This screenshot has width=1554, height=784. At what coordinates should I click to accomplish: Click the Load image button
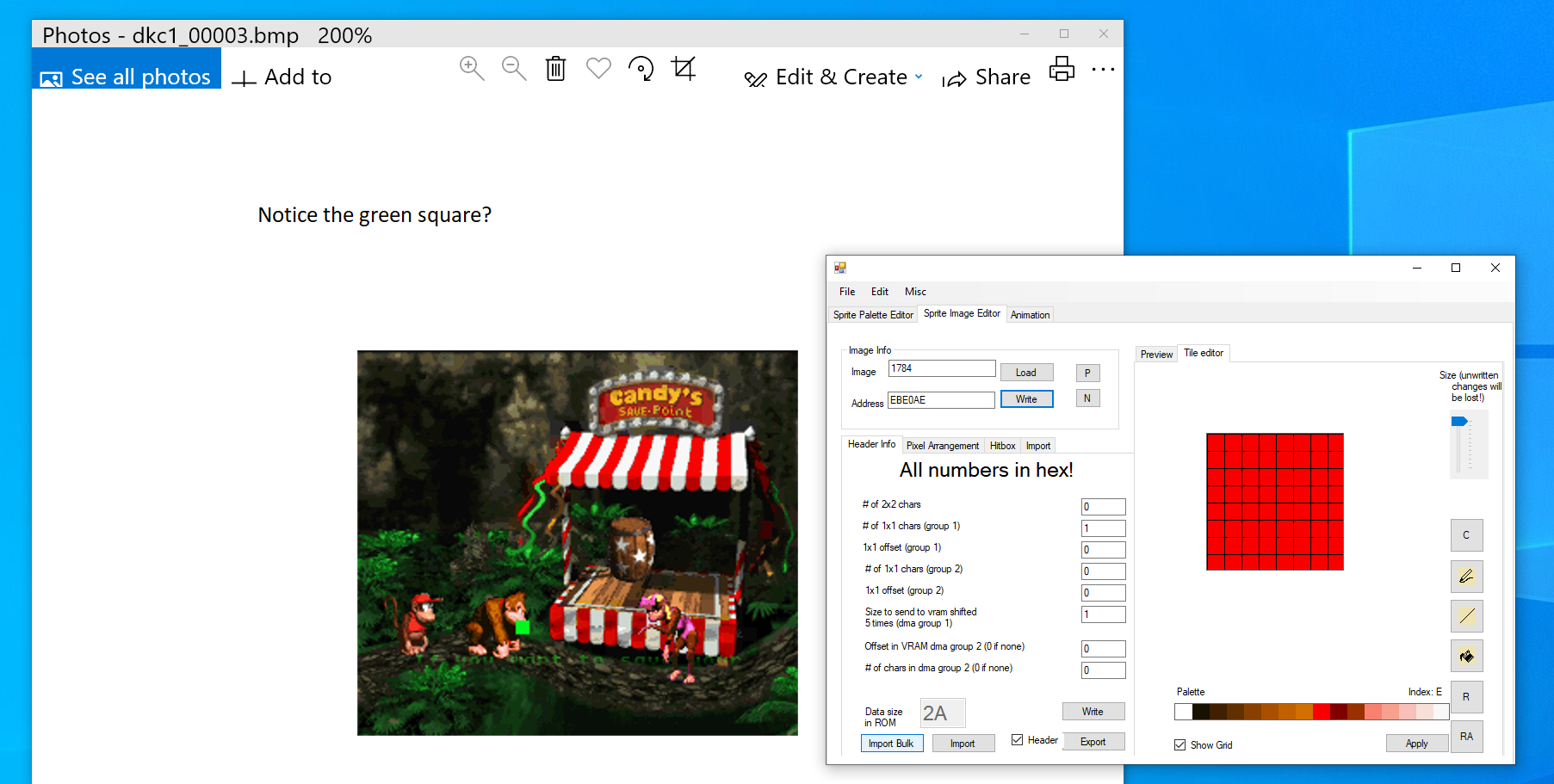click(1026, 373)
